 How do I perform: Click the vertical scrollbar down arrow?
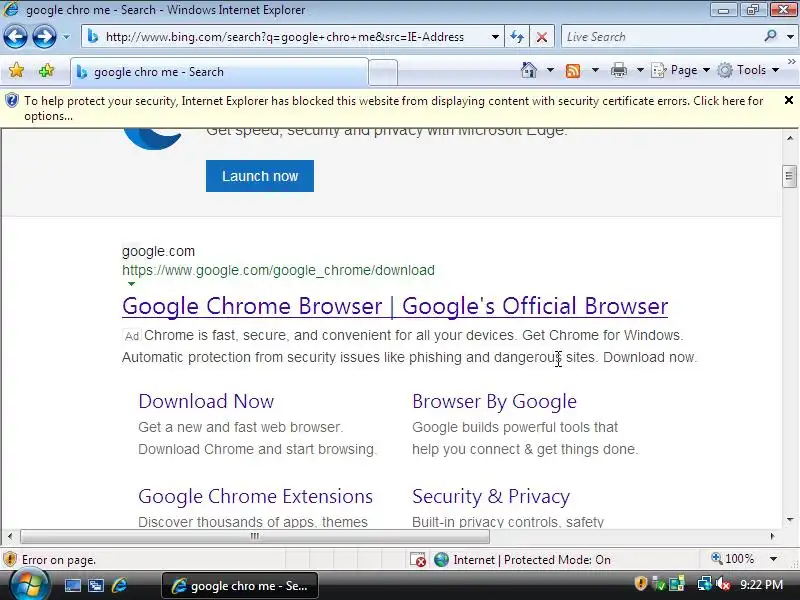click(790, 519)
